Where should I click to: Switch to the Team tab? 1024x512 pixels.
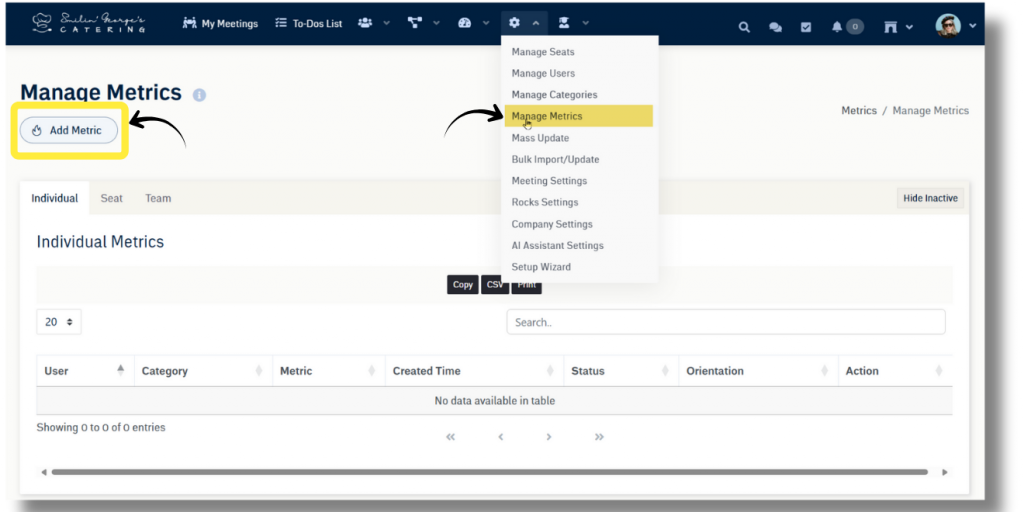pos(158,198)
